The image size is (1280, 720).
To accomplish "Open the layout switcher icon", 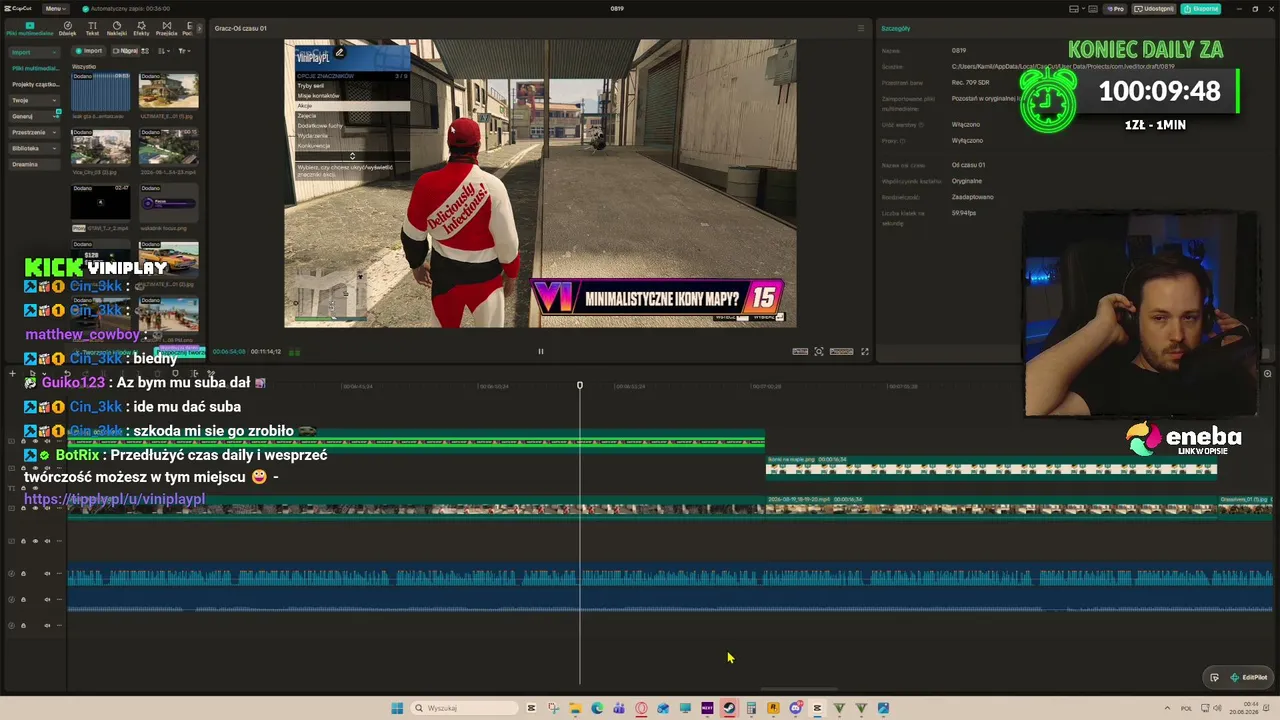I will pos(1073,9).
